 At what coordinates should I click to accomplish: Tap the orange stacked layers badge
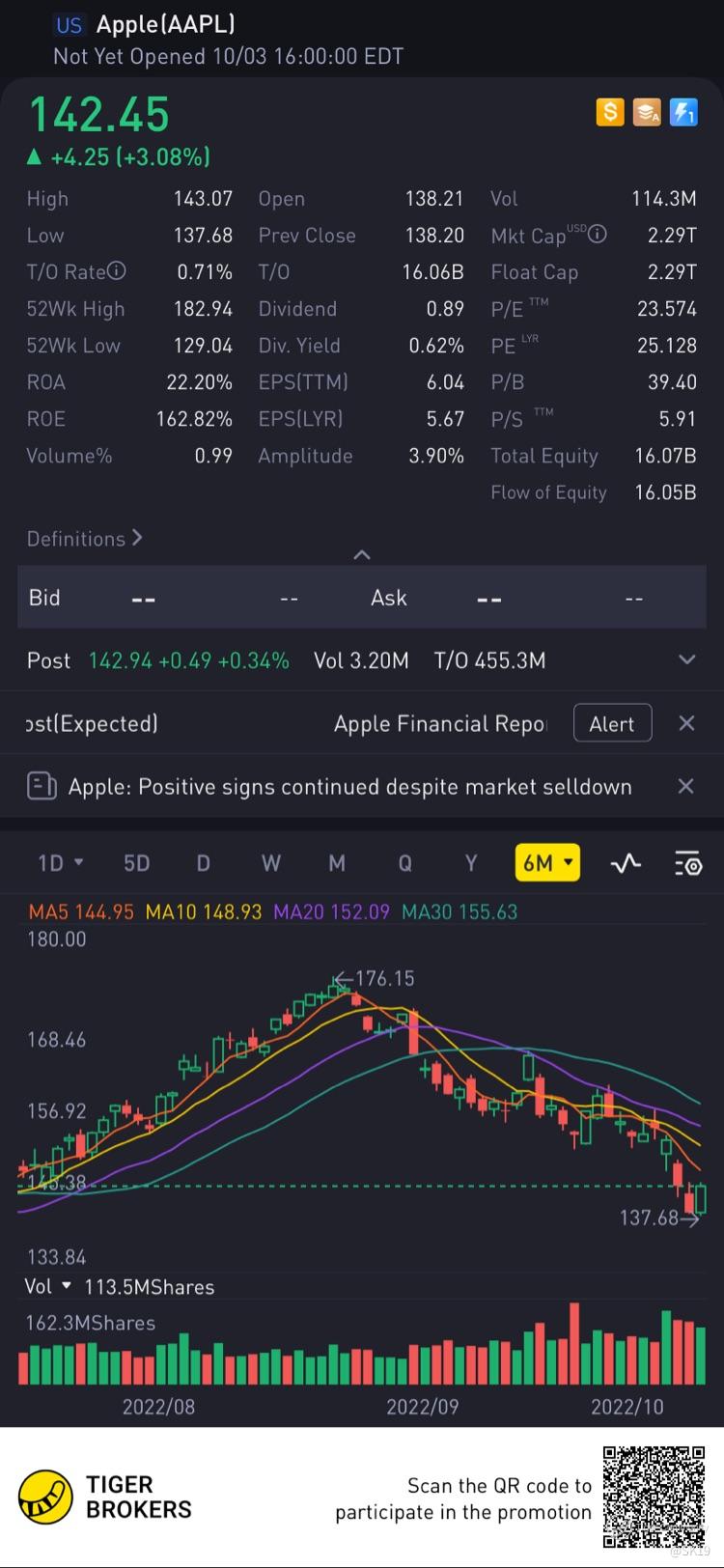(x=647, y=113)
